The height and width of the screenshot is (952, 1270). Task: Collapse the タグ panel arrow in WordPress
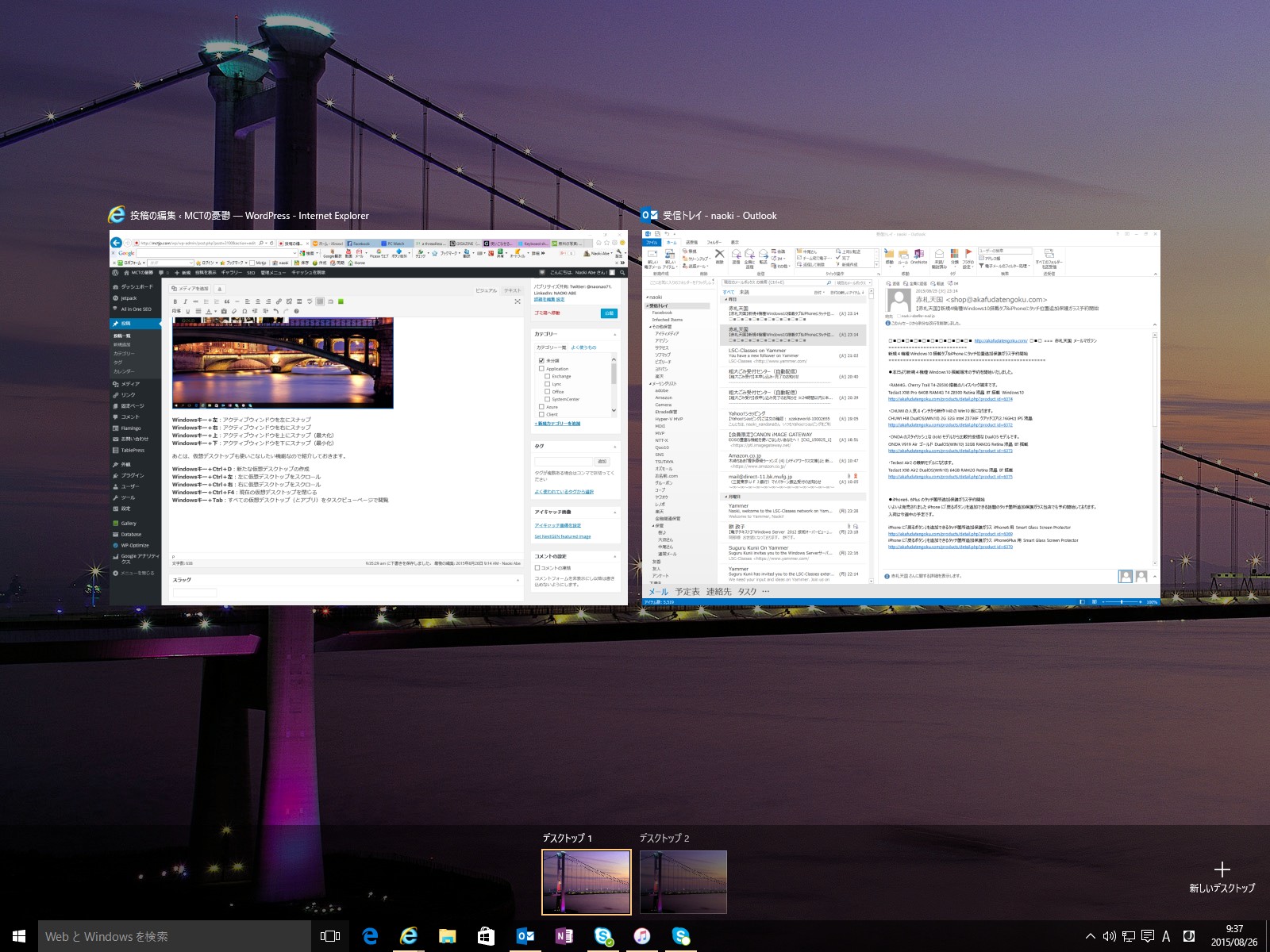[x=615, y=447]
